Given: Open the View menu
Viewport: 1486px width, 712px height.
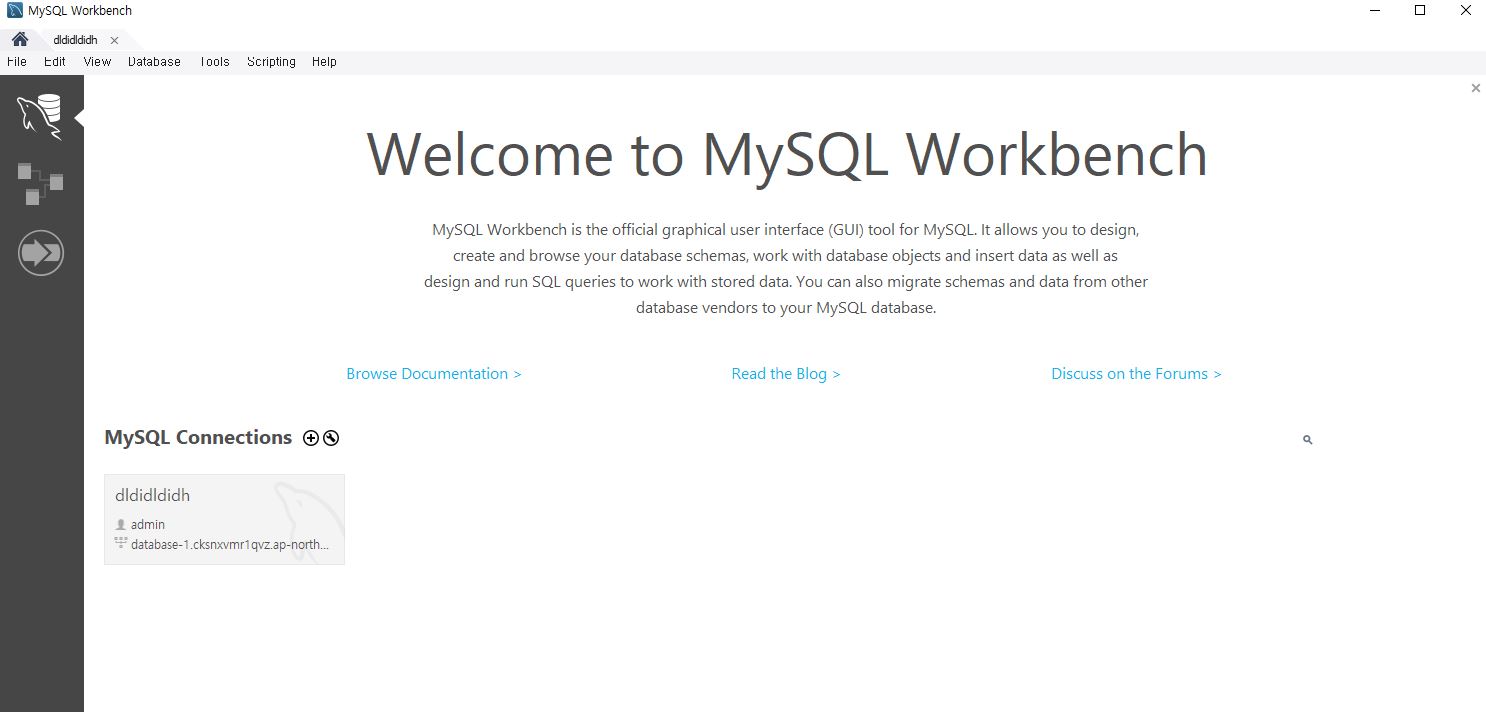Looking at the screenshot, I should [x=97, y=61].
